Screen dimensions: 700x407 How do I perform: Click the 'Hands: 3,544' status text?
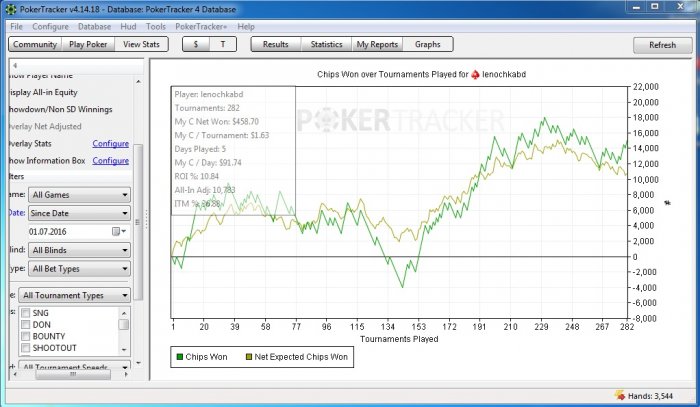[x=650, y=396]
